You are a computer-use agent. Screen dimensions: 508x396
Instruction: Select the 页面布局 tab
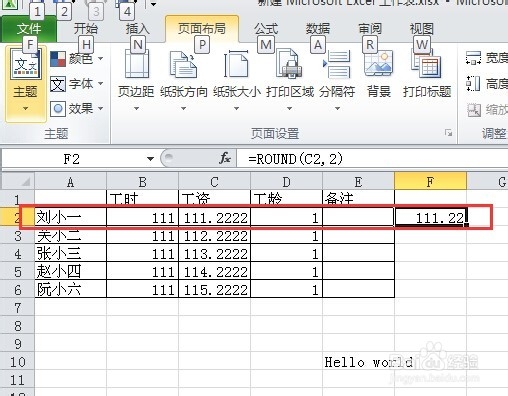202,29
